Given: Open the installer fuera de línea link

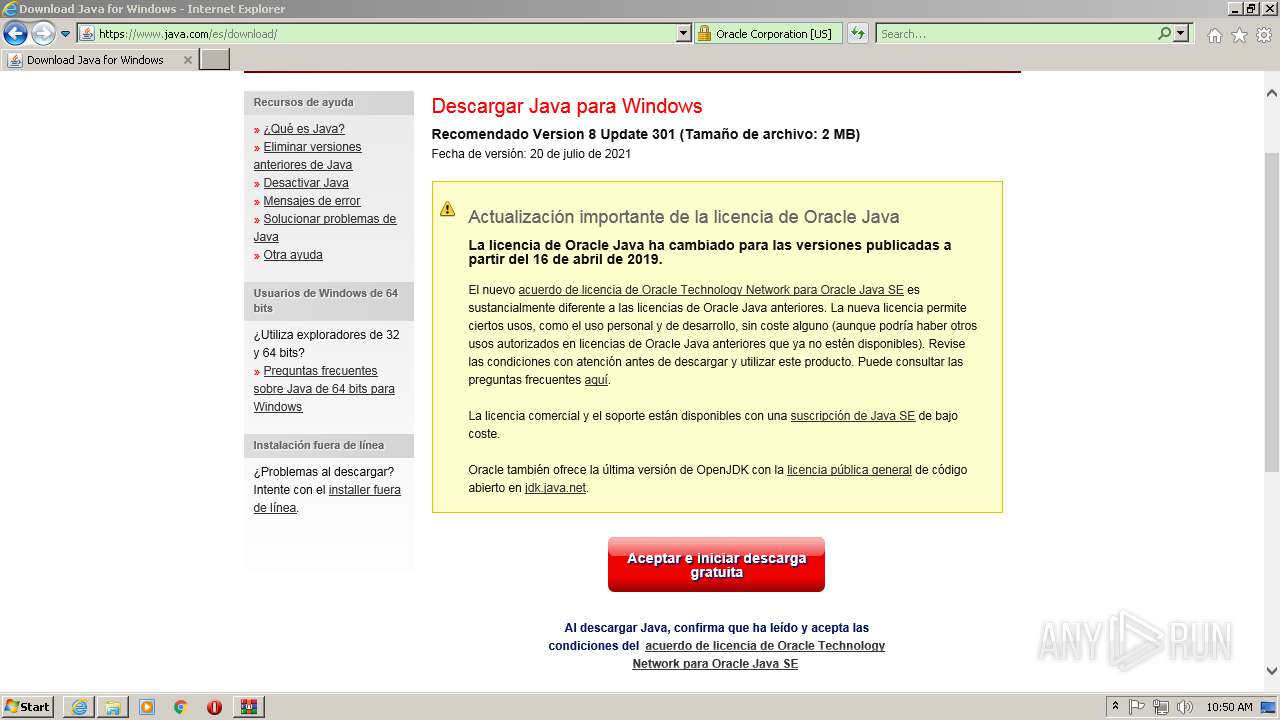Looking at the screenshot, I should tap(327, 499).
